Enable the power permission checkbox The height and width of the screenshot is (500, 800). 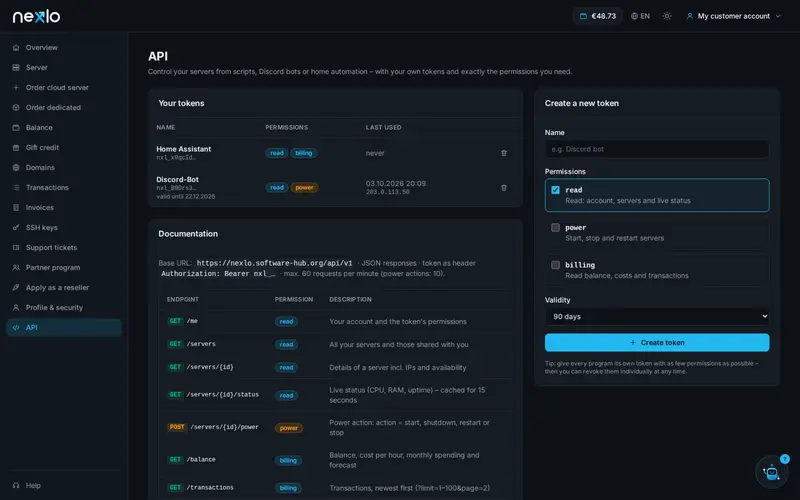tap(555, 228)
